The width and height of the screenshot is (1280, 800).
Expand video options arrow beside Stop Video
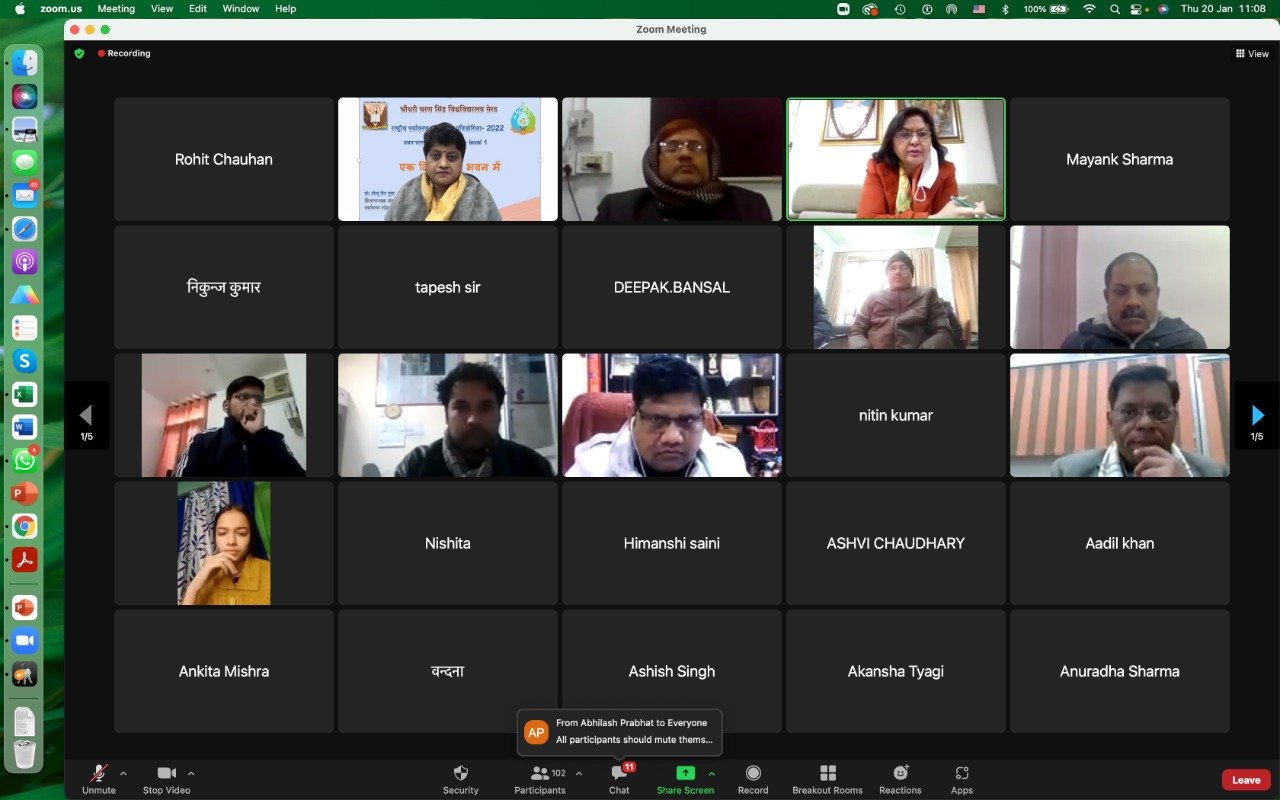191,773
